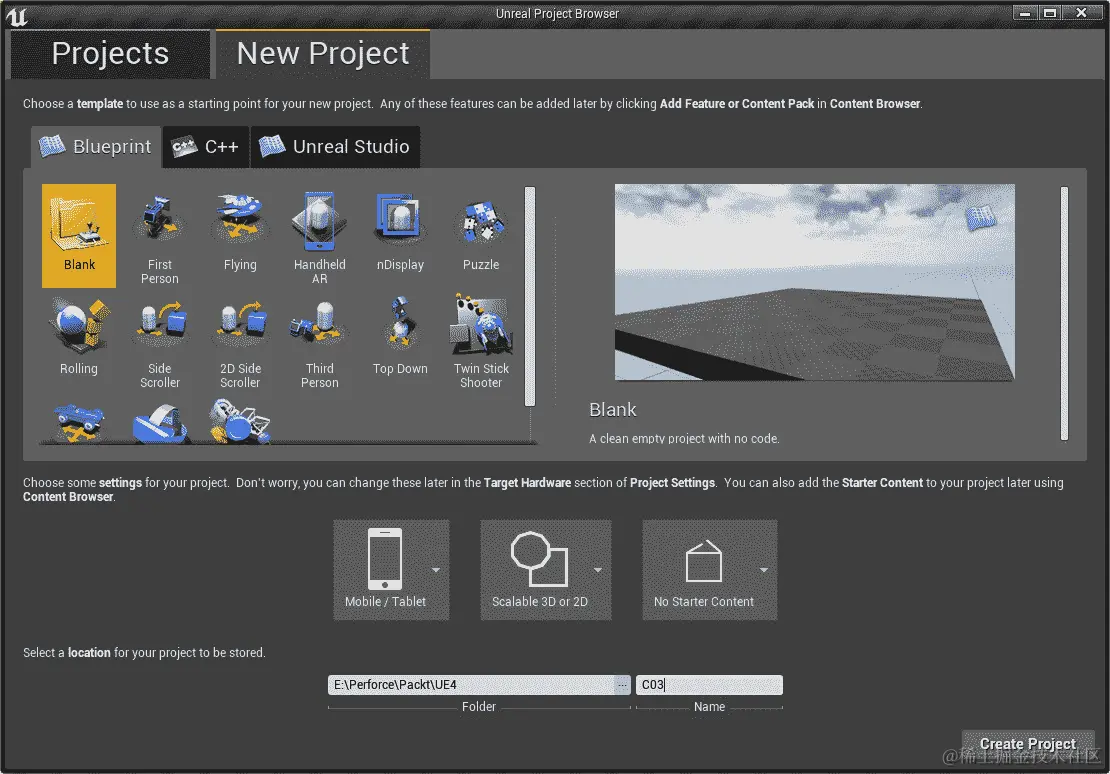Screen dimensions: 1110x774
Task: Maximize the Unreal Project Browser window
Action: [1050, 13]
